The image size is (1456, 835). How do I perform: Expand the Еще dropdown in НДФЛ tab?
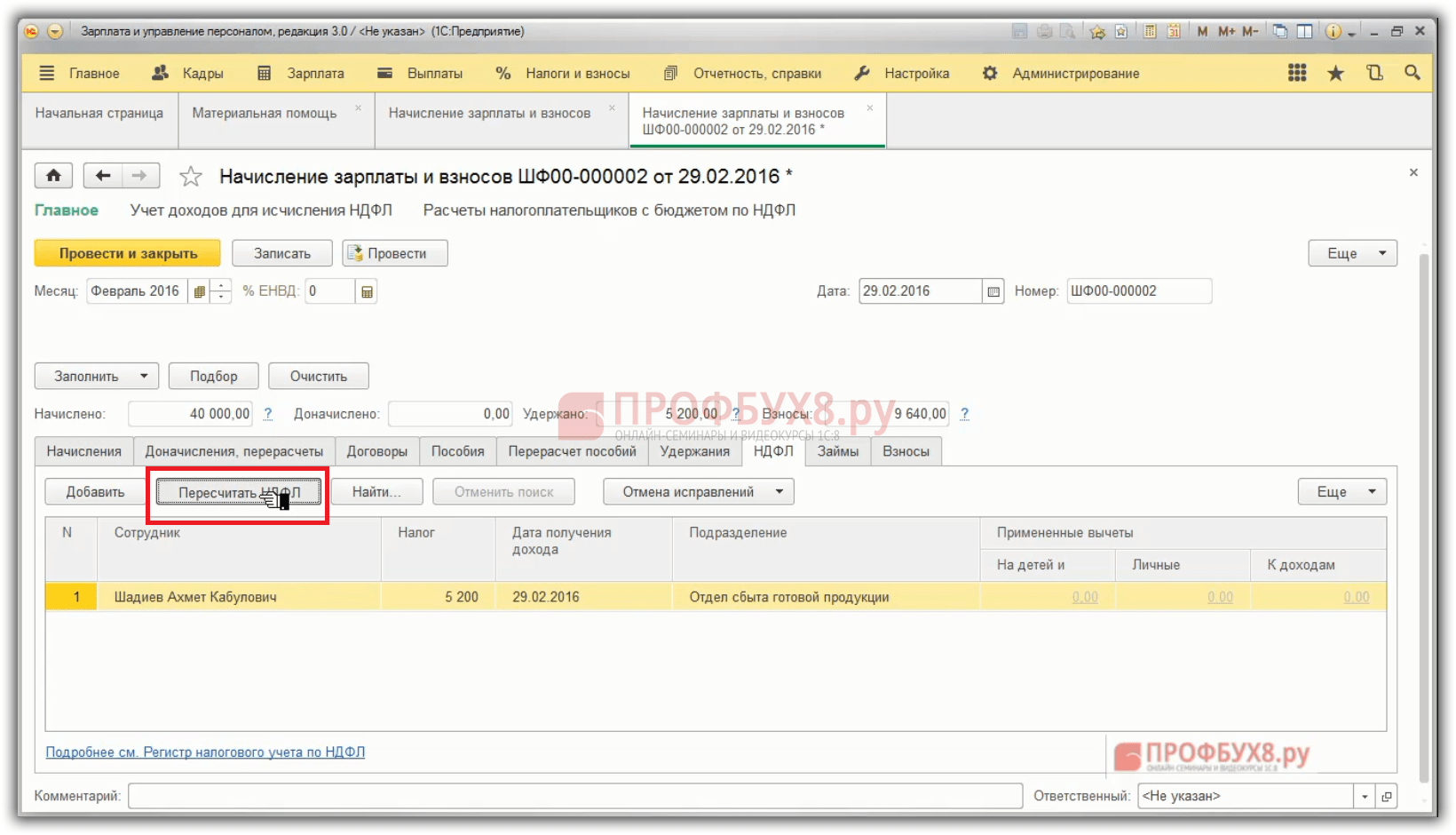click(1342, 492)
